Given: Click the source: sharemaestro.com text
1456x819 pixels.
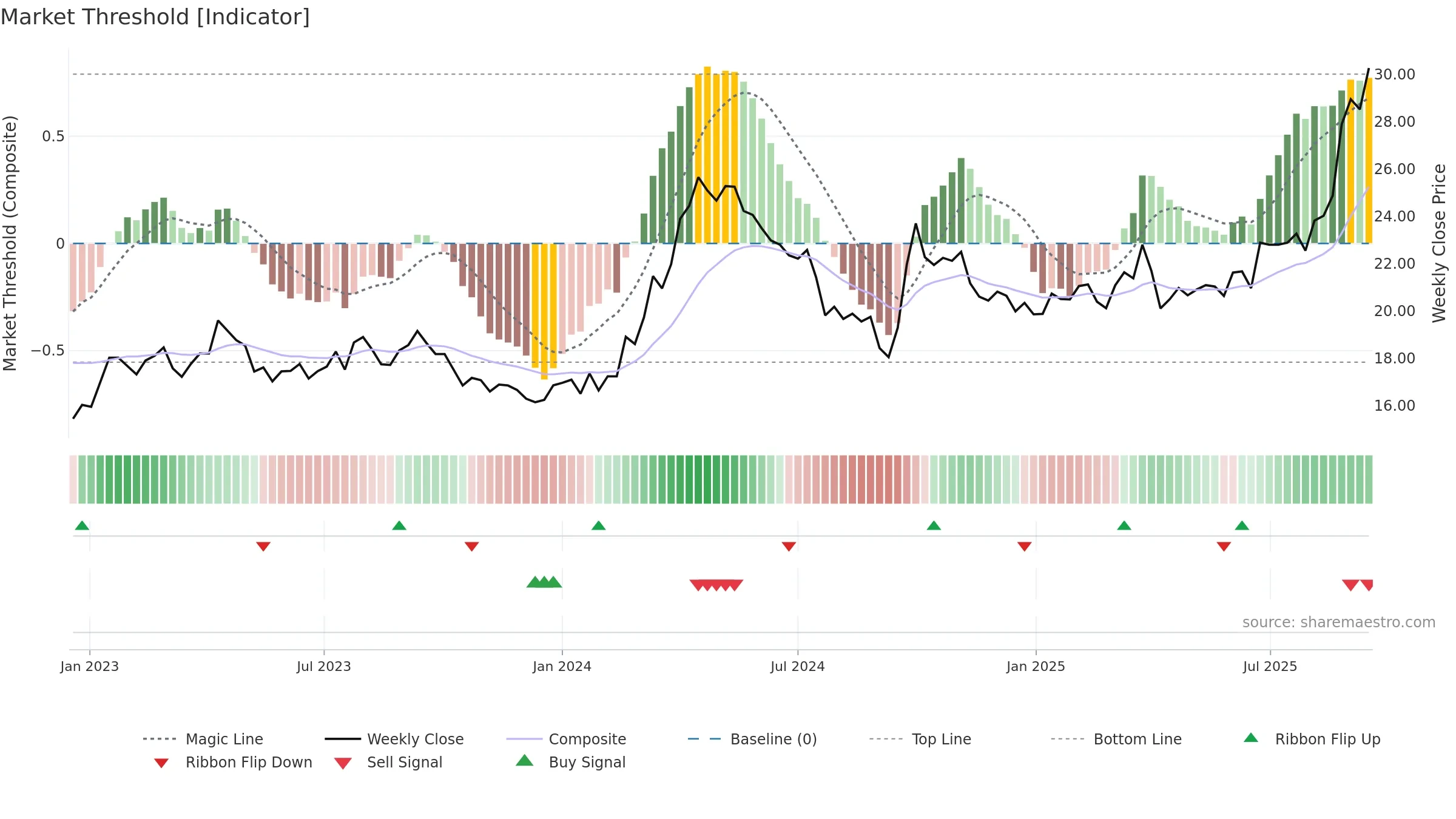Looking at the screenshot, I should click(1339, 622).
